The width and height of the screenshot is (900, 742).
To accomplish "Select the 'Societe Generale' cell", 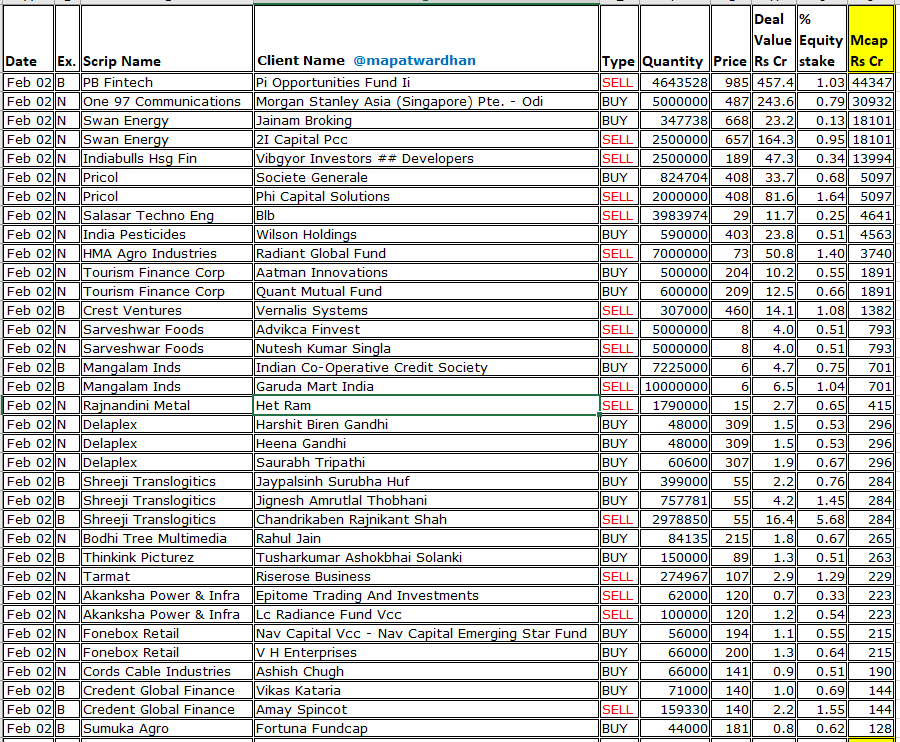I will point(426,177).
